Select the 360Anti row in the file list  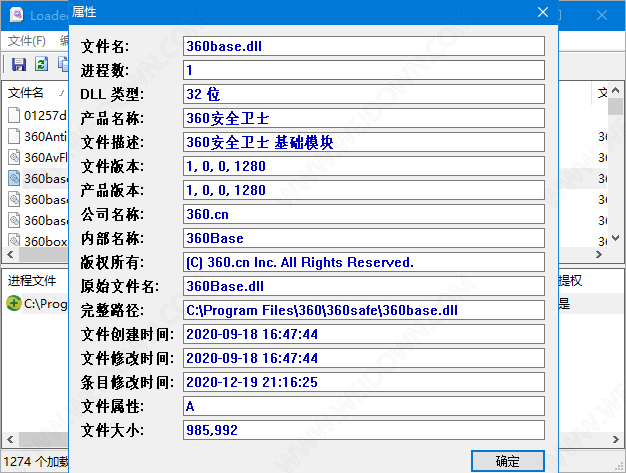[x=37, y=136]
